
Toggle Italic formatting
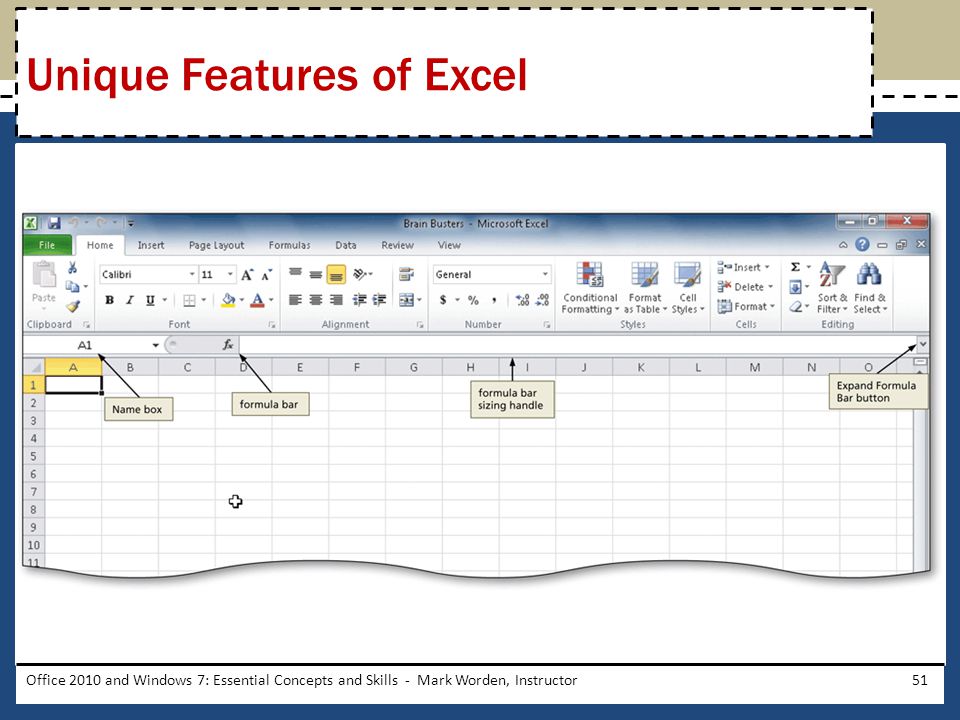(130, 300)
